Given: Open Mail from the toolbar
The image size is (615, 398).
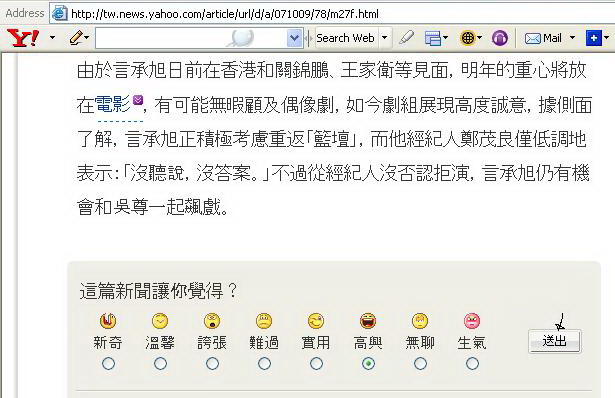Looking at the screenshot, I should point(543,38).
